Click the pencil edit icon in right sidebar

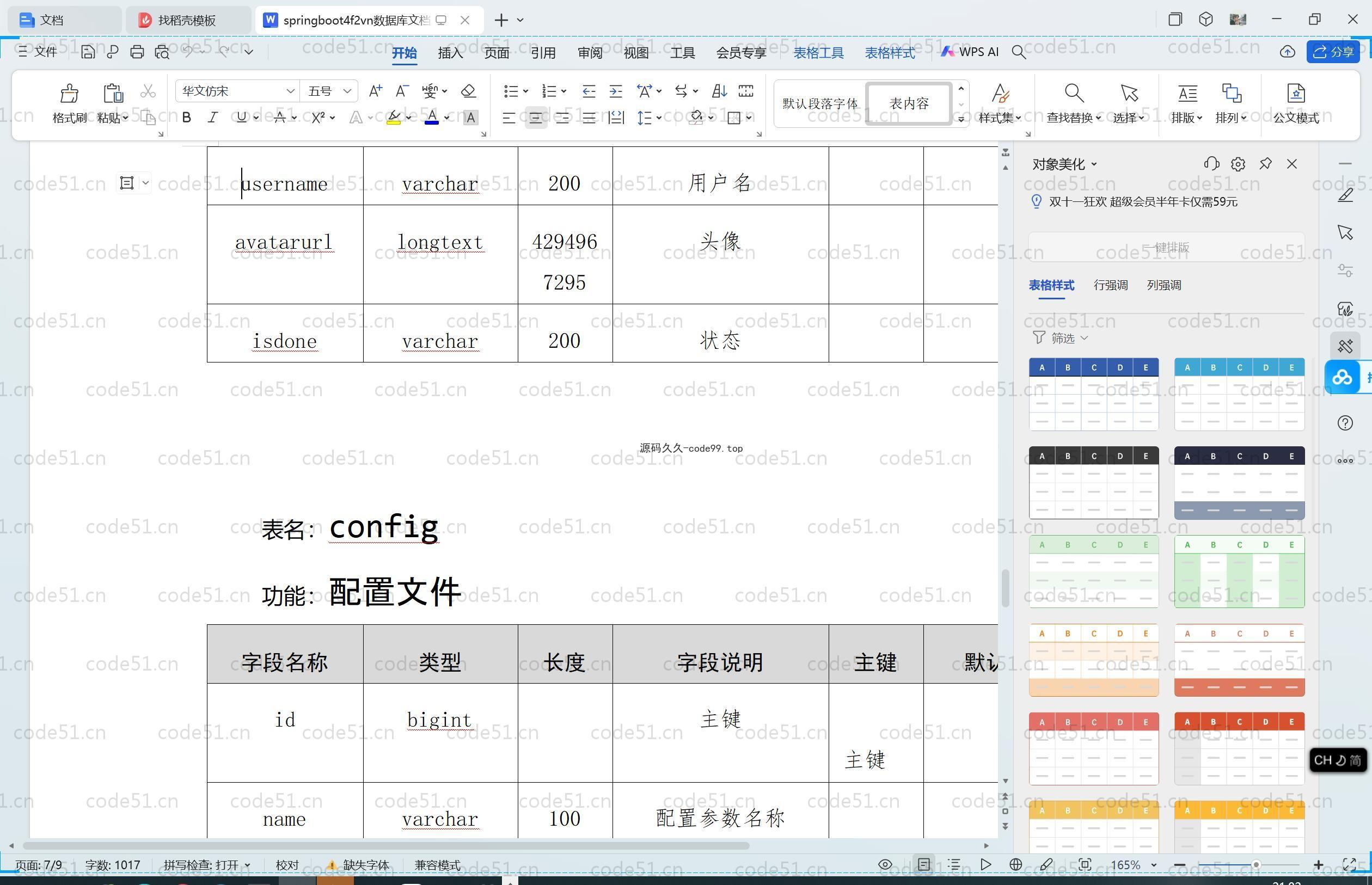point(1345,195)
